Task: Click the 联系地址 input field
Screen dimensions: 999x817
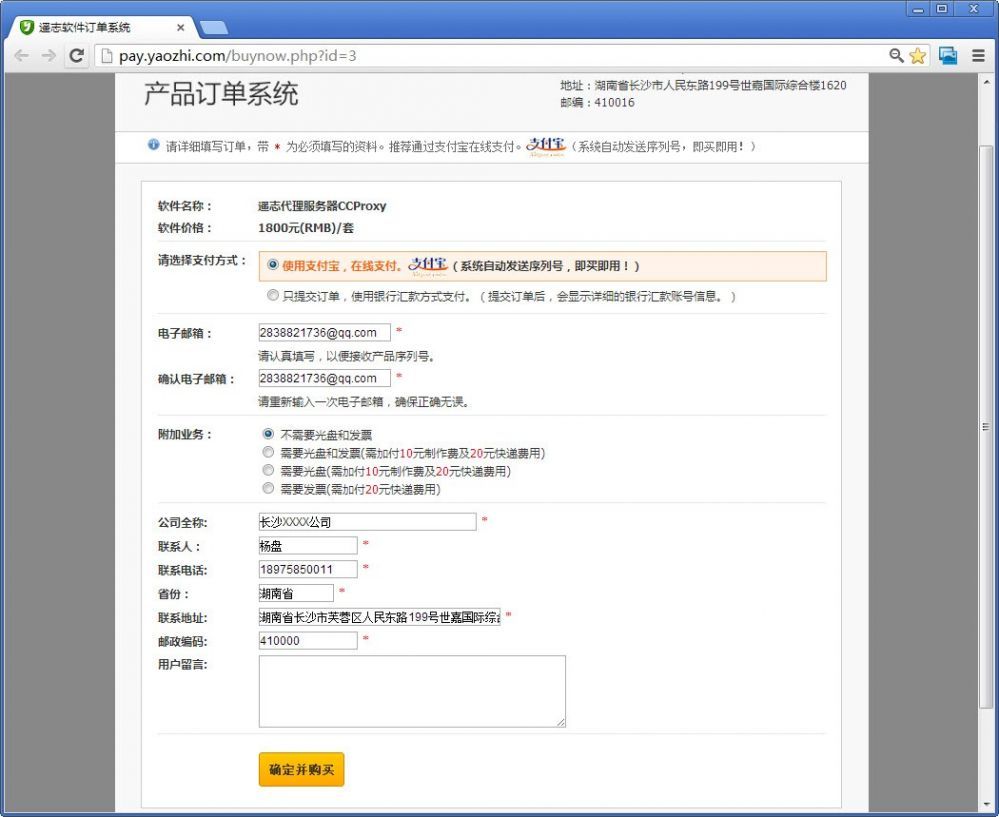Action: 380,617
